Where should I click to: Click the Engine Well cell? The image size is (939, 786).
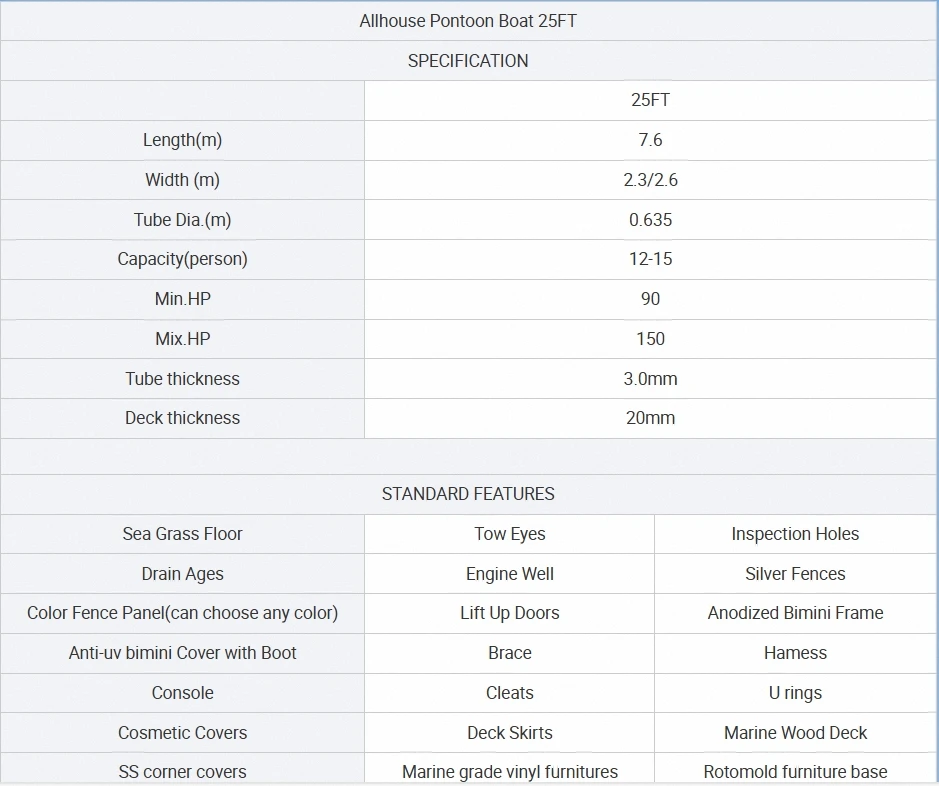[x=510, y=573]
